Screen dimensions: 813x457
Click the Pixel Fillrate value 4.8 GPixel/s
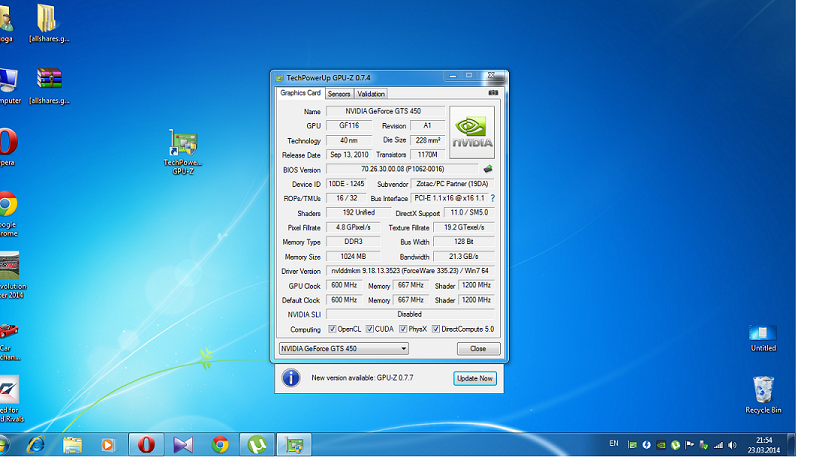353,227
